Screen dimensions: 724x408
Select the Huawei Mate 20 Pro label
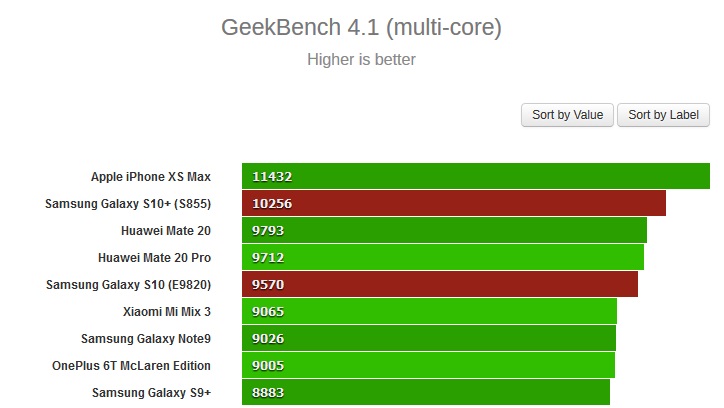(x=155, y=258)
